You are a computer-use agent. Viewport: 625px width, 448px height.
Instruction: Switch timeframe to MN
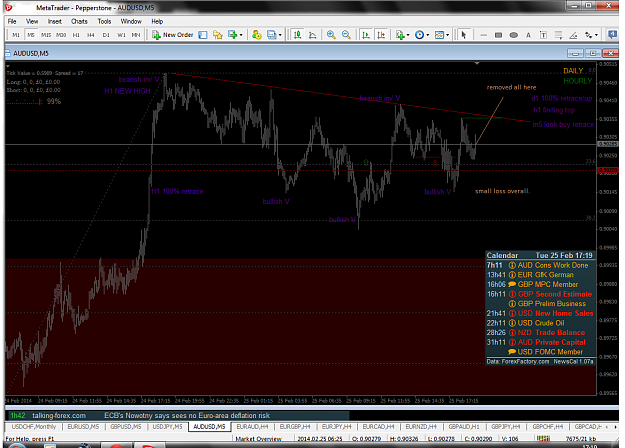[x=136, y=35]
